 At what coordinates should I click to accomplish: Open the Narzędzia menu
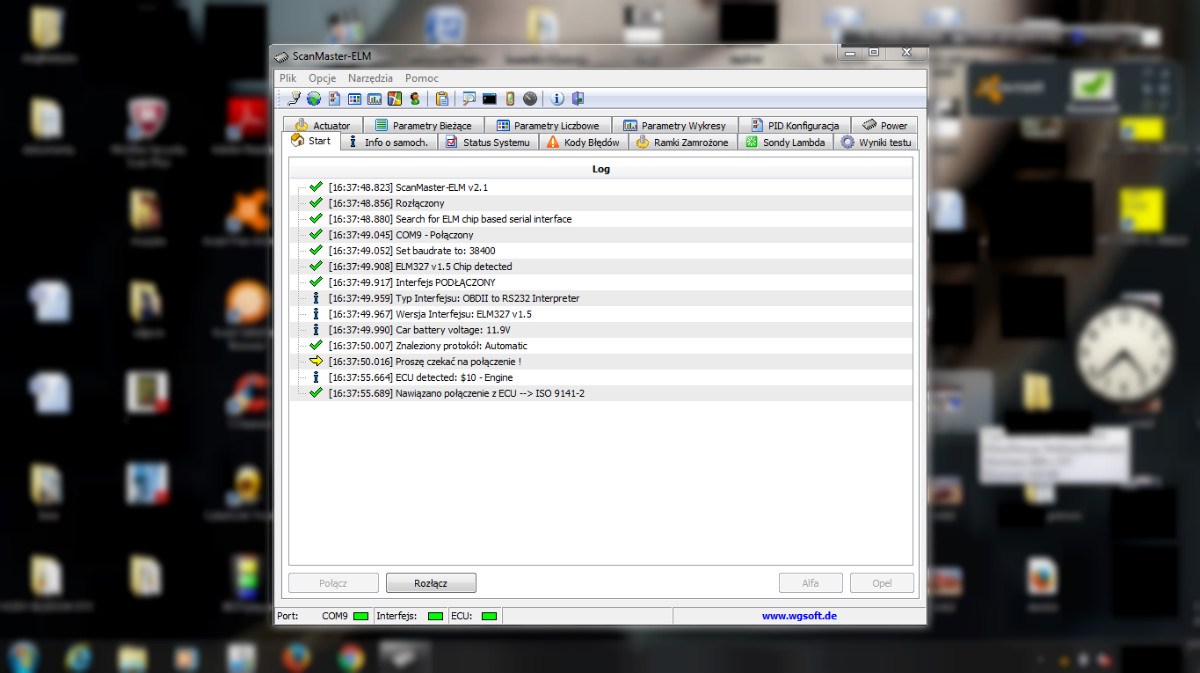coord(370,78)
